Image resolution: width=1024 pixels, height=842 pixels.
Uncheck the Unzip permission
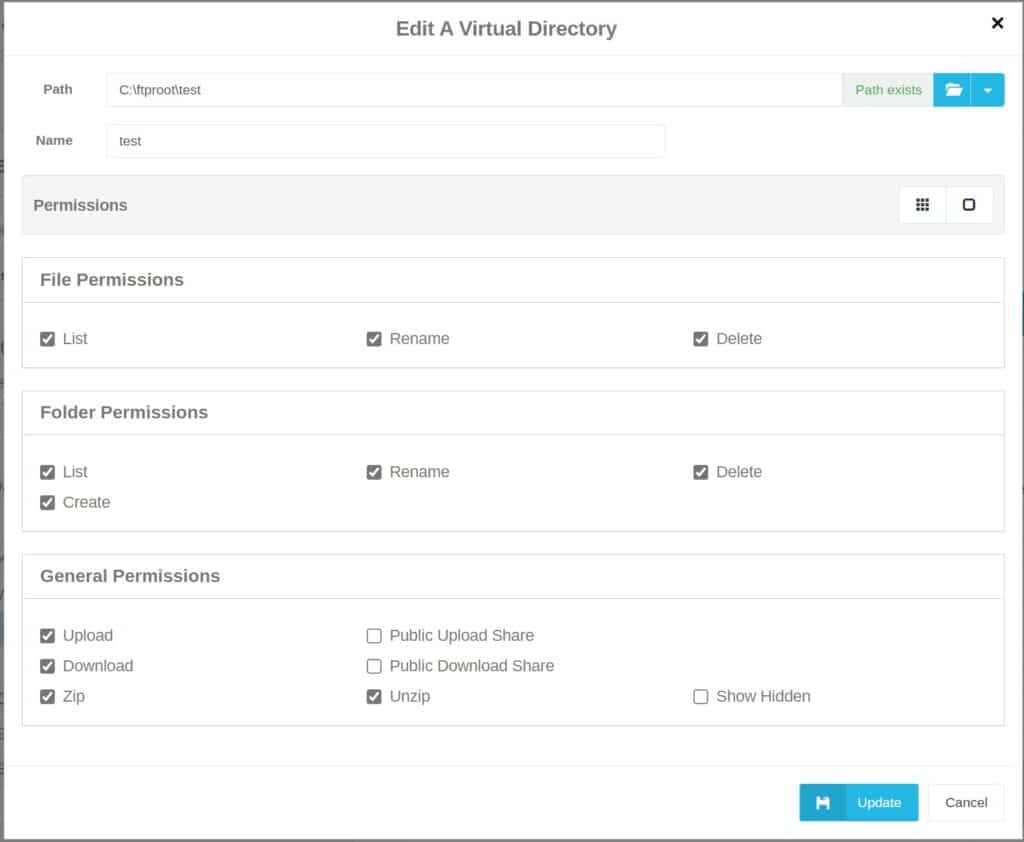[x=374, y=696]
